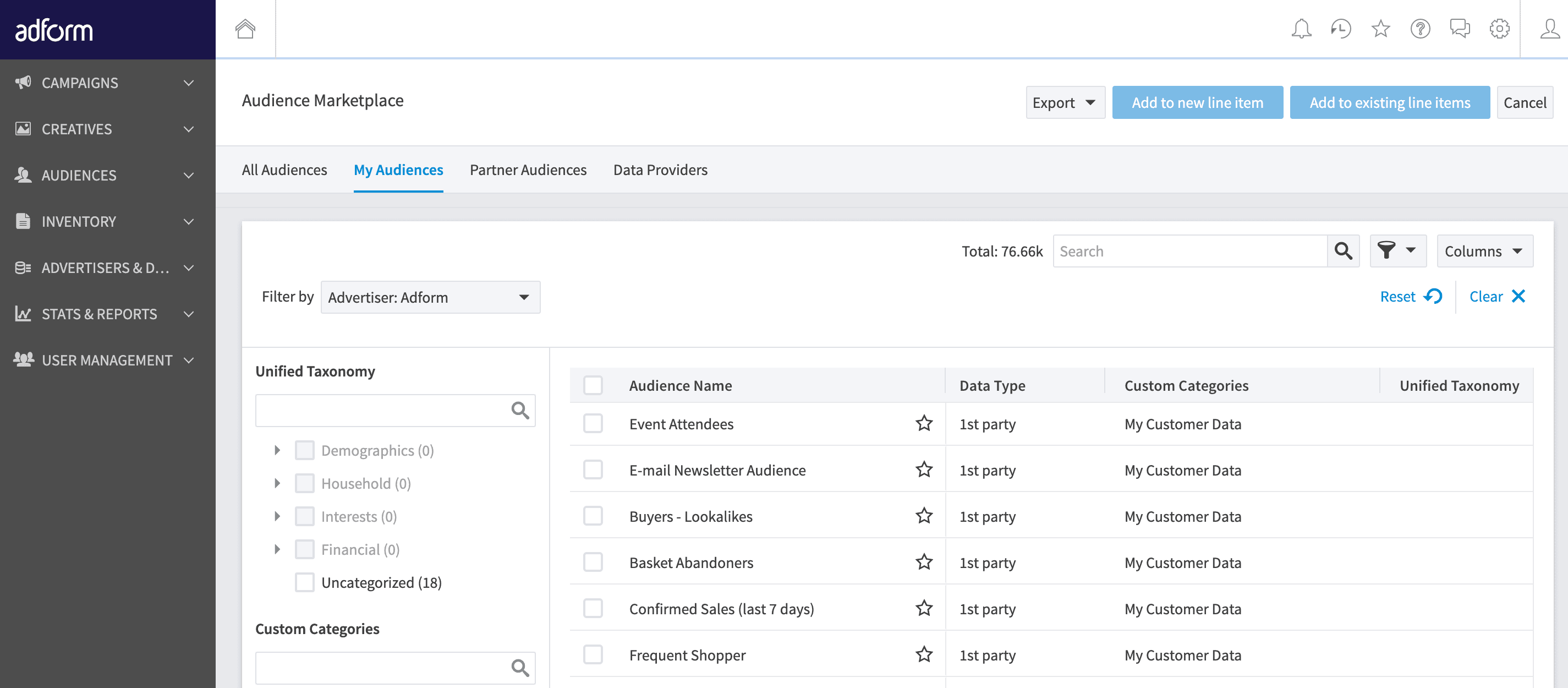Check the E-mail Newsletter Audience row

tap(593, 469)
